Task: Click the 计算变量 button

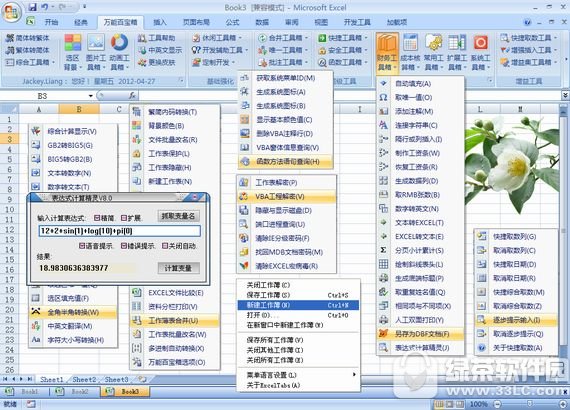Action: 178,268
